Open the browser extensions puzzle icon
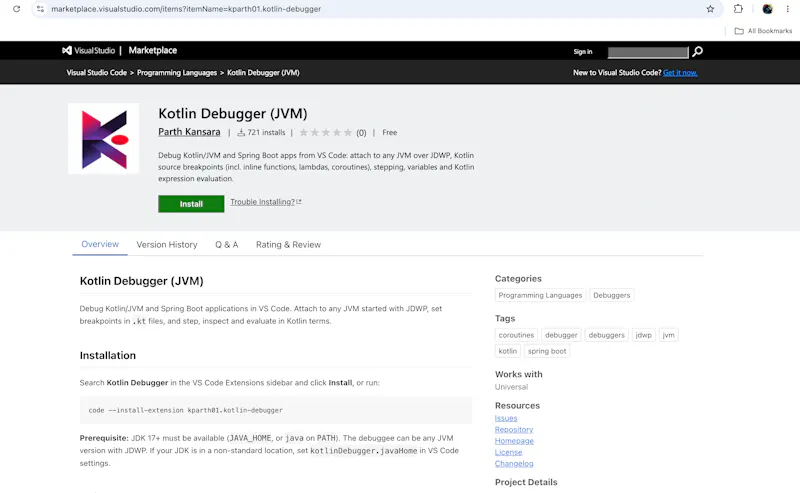800x493 pixels. [x=738, y=9]
